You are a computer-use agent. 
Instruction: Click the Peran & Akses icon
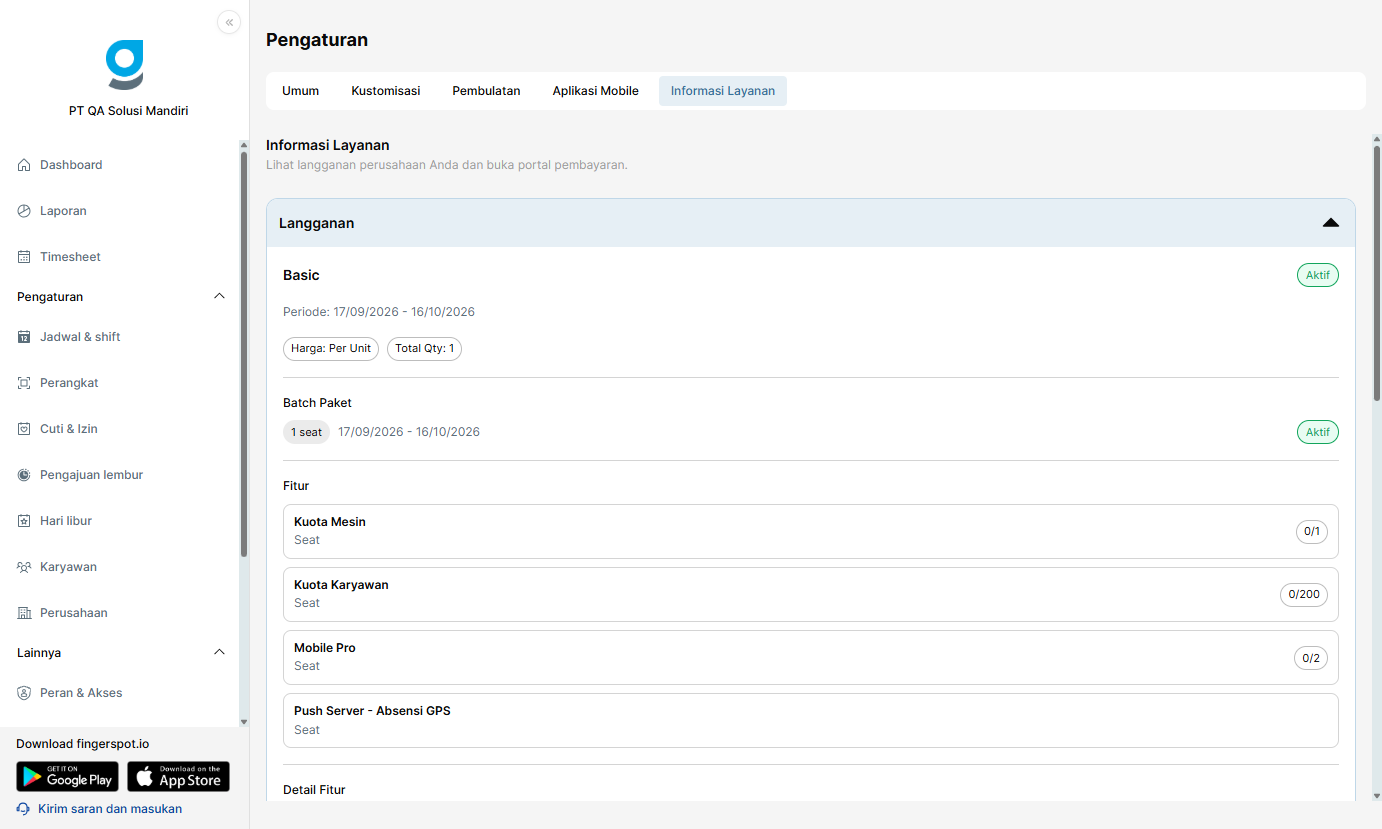coord(24,693)
